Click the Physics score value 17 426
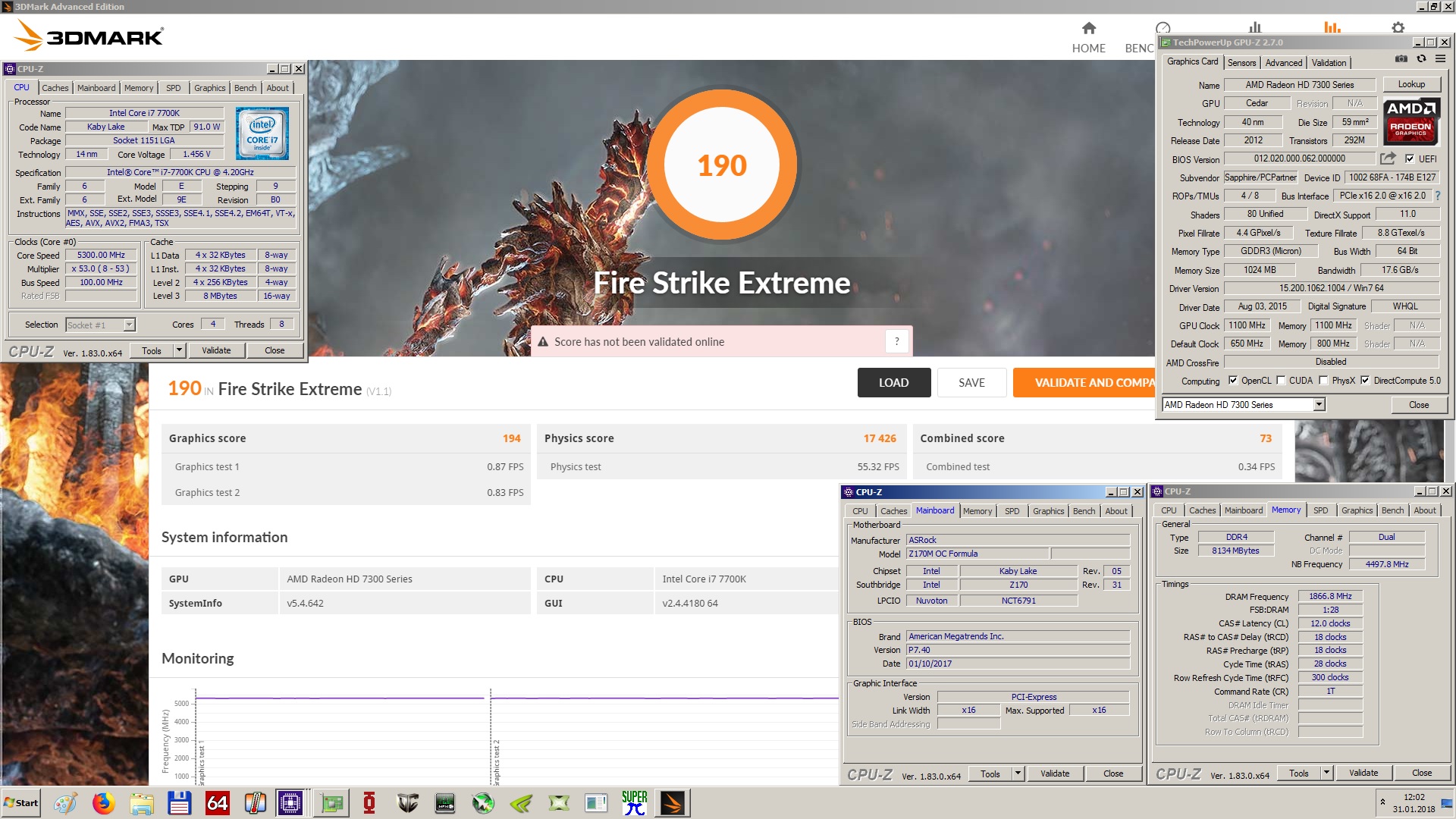1456x819 pixels. [x=880, y=438]
